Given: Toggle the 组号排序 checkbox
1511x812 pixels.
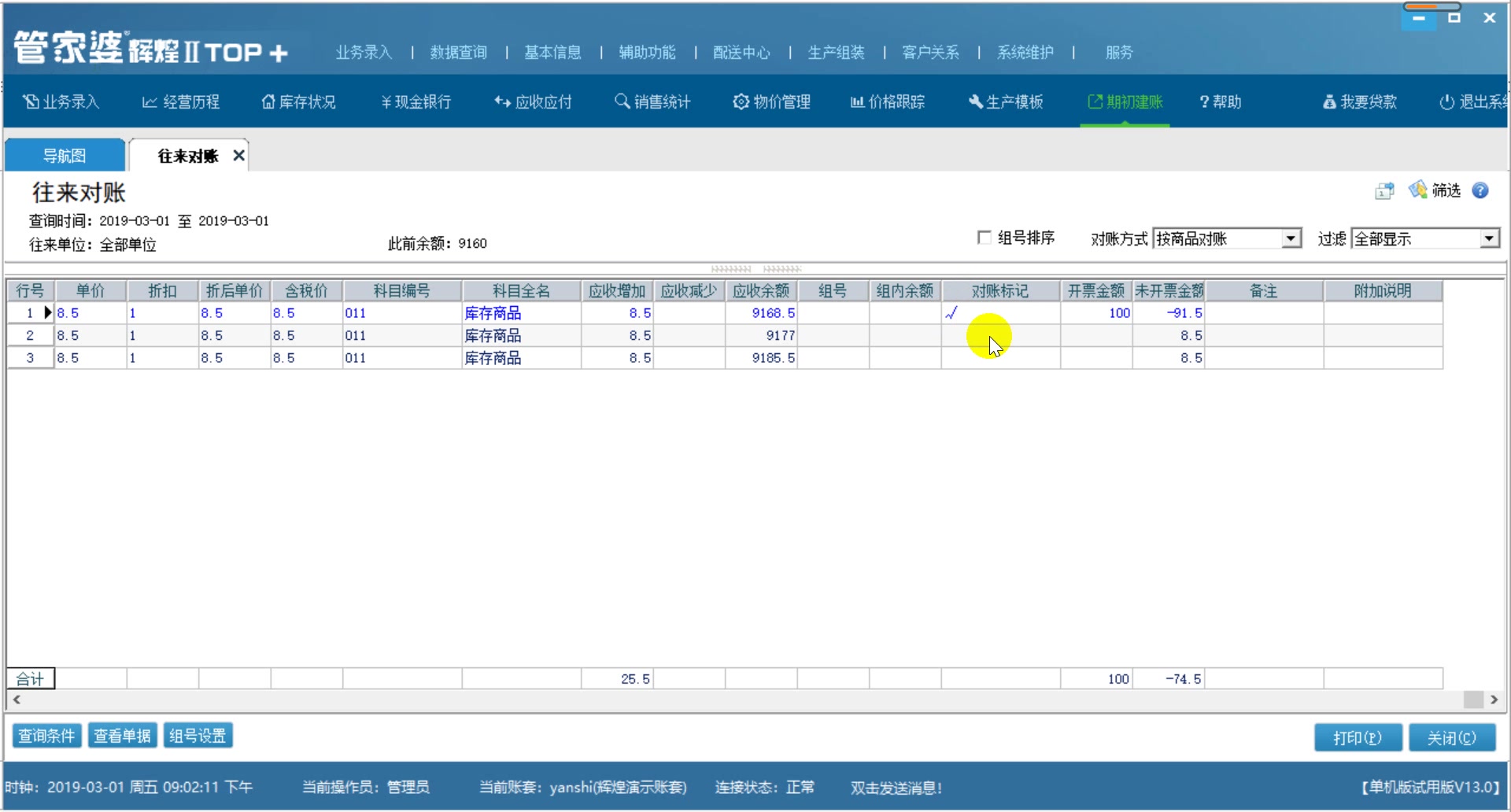Looking at the screenshot, I should (984, 238).
